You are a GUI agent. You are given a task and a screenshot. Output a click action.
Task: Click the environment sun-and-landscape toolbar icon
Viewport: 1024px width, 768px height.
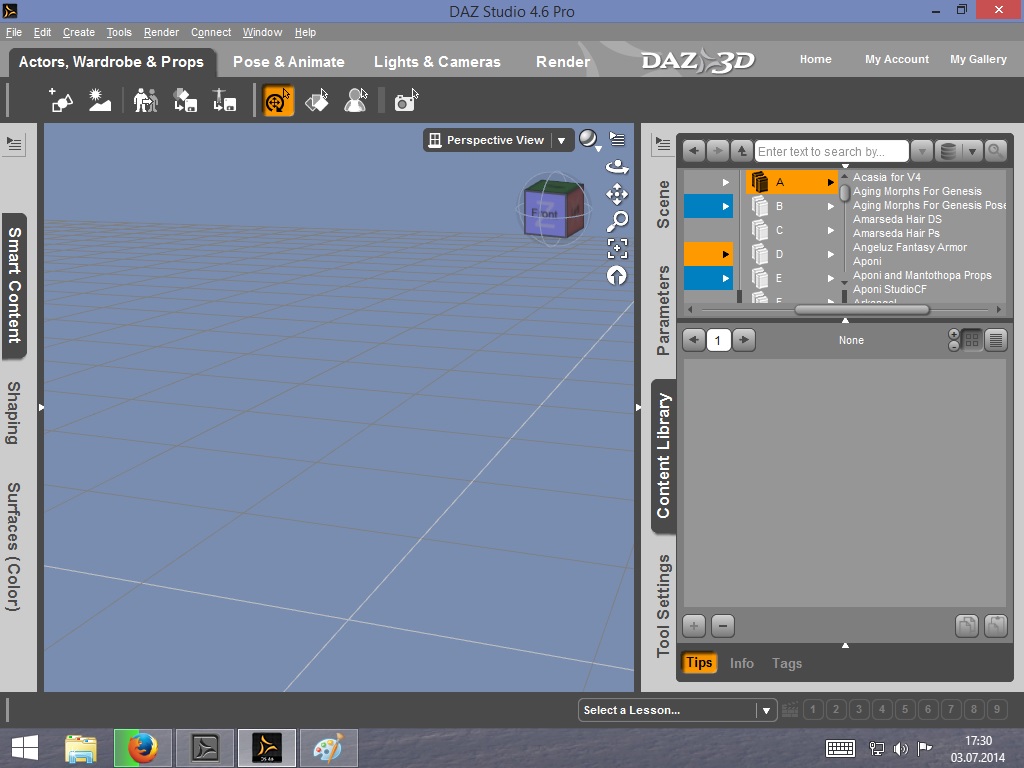click(100, 101)
